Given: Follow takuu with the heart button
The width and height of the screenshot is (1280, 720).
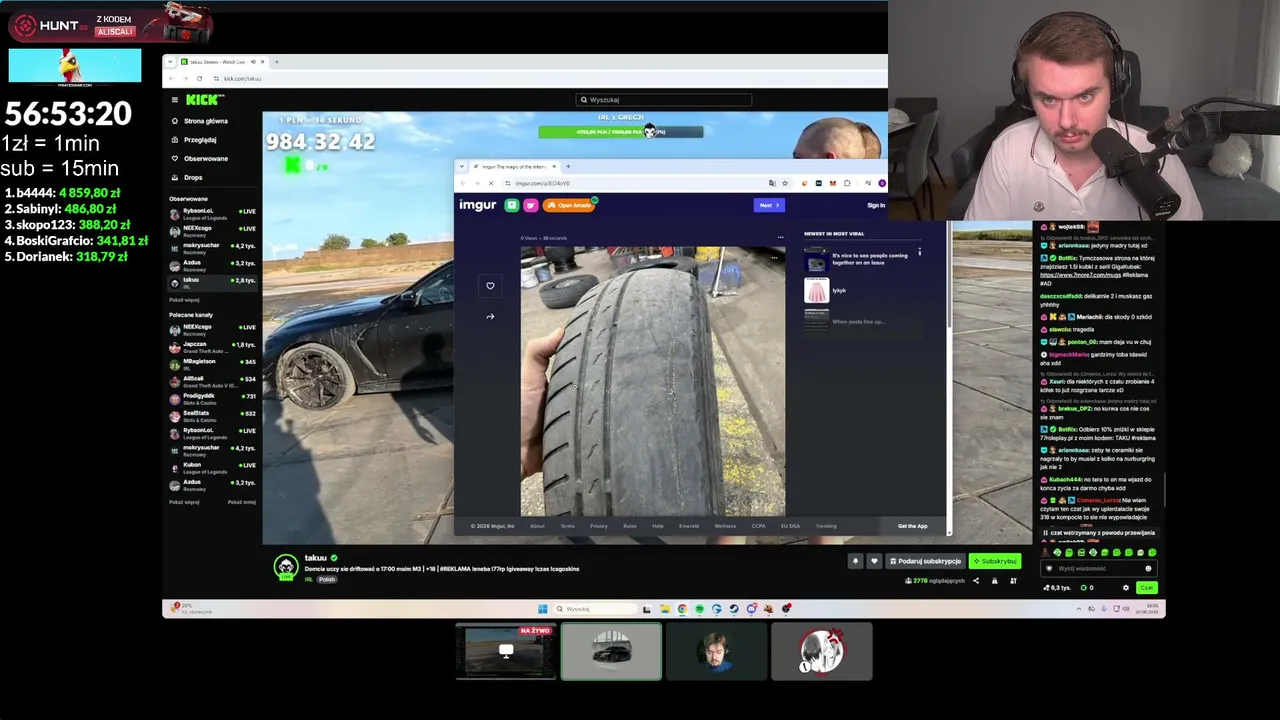Looking at the screenshot, I should pos(874,561).
